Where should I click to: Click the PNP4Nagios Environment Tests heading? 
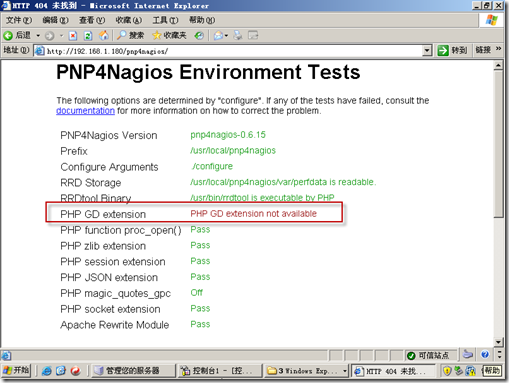point(208,72)
